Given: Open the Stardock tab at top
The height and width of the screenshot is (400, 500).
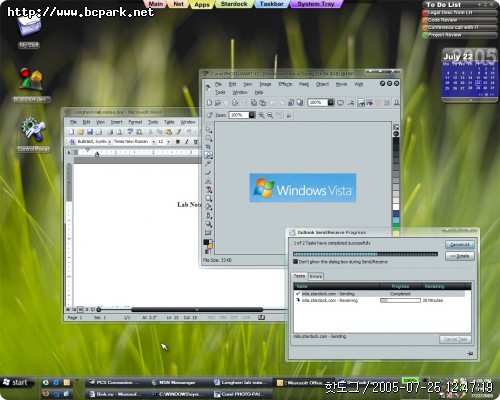Looking at the screenshot, I should [234, 4].
